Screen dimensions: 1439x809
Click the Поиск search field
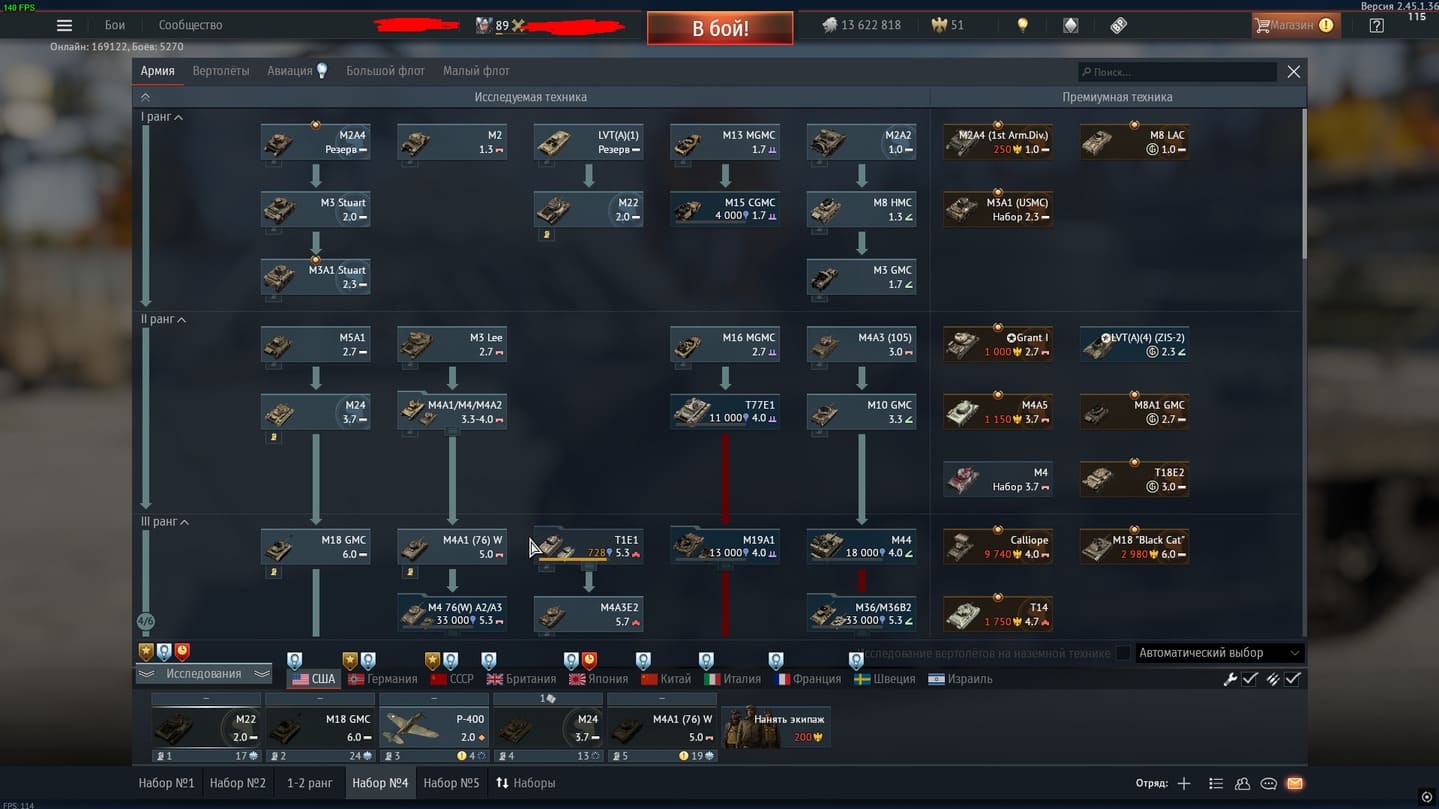pyautogui.click(x=1180, y=72)
